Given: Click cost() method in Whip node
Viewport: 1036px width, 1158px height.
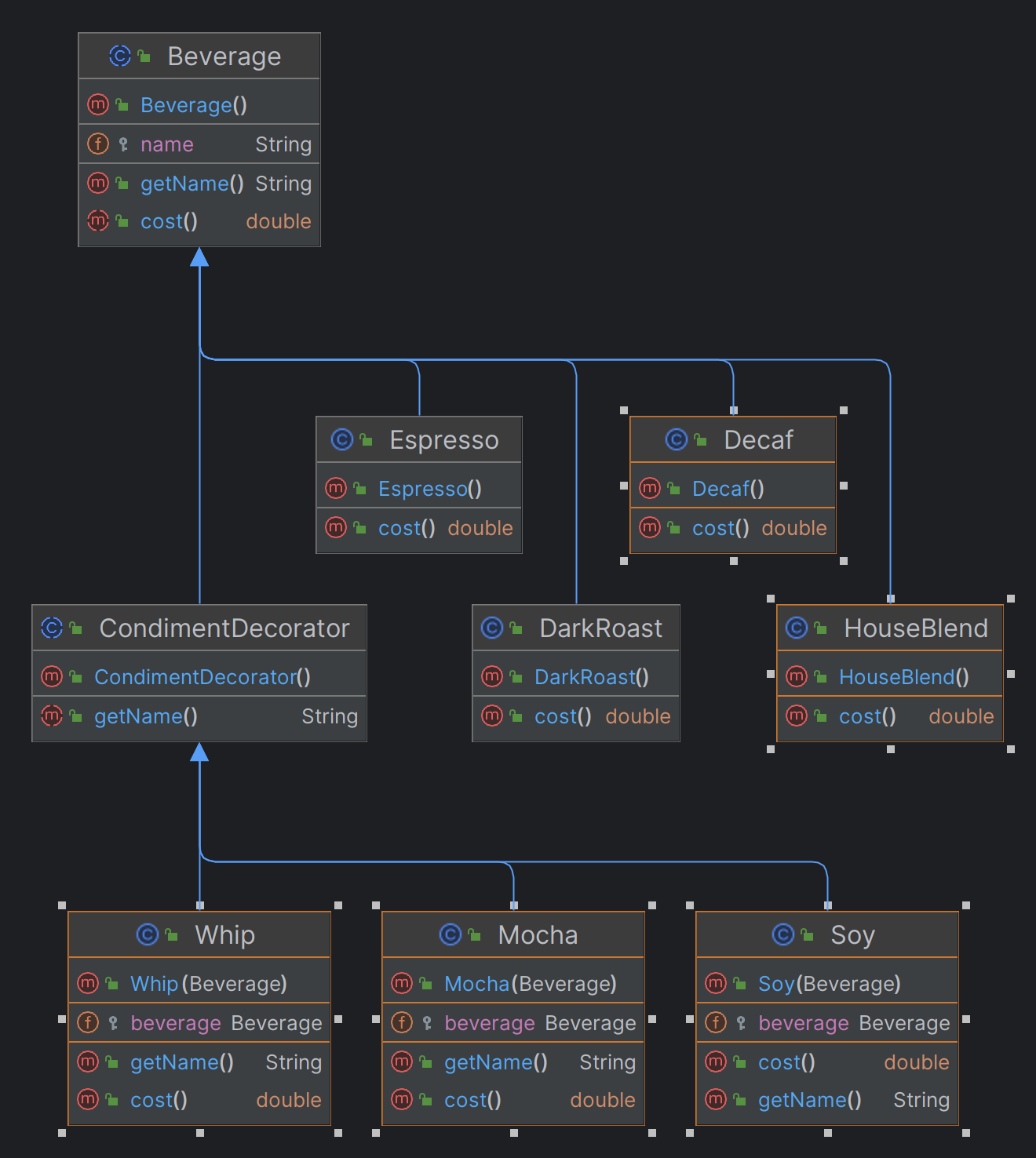Looking at the screenshot, I should tap(159, 1100).
